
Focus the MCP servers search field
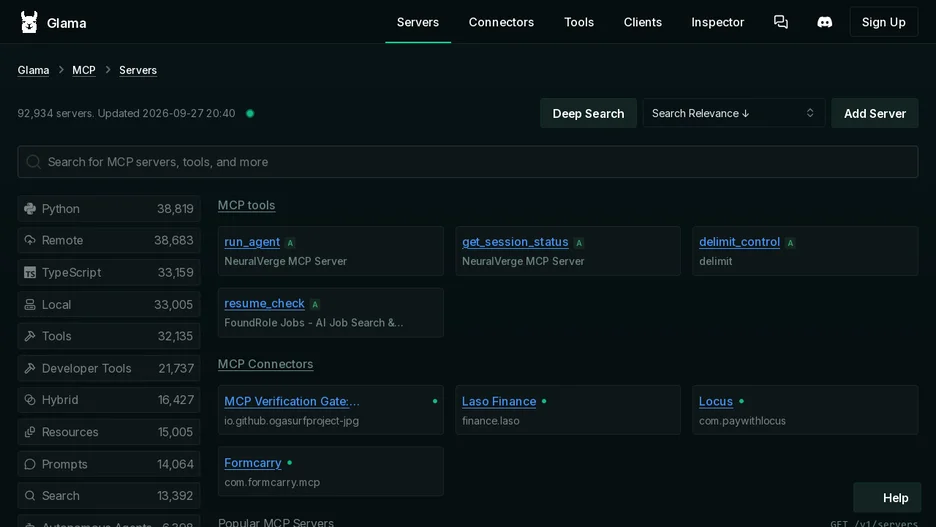point(467,162)
